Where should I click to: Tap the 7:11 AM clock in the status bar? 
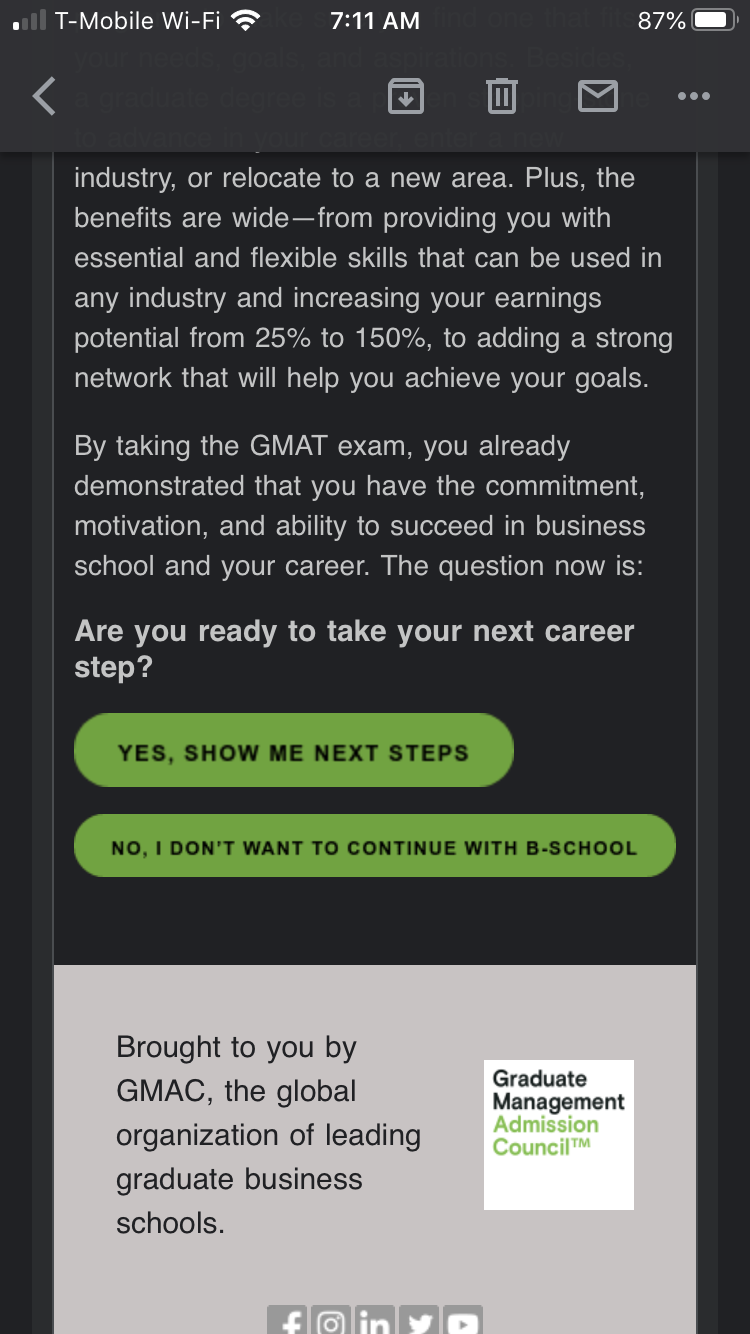coord(375,20)
